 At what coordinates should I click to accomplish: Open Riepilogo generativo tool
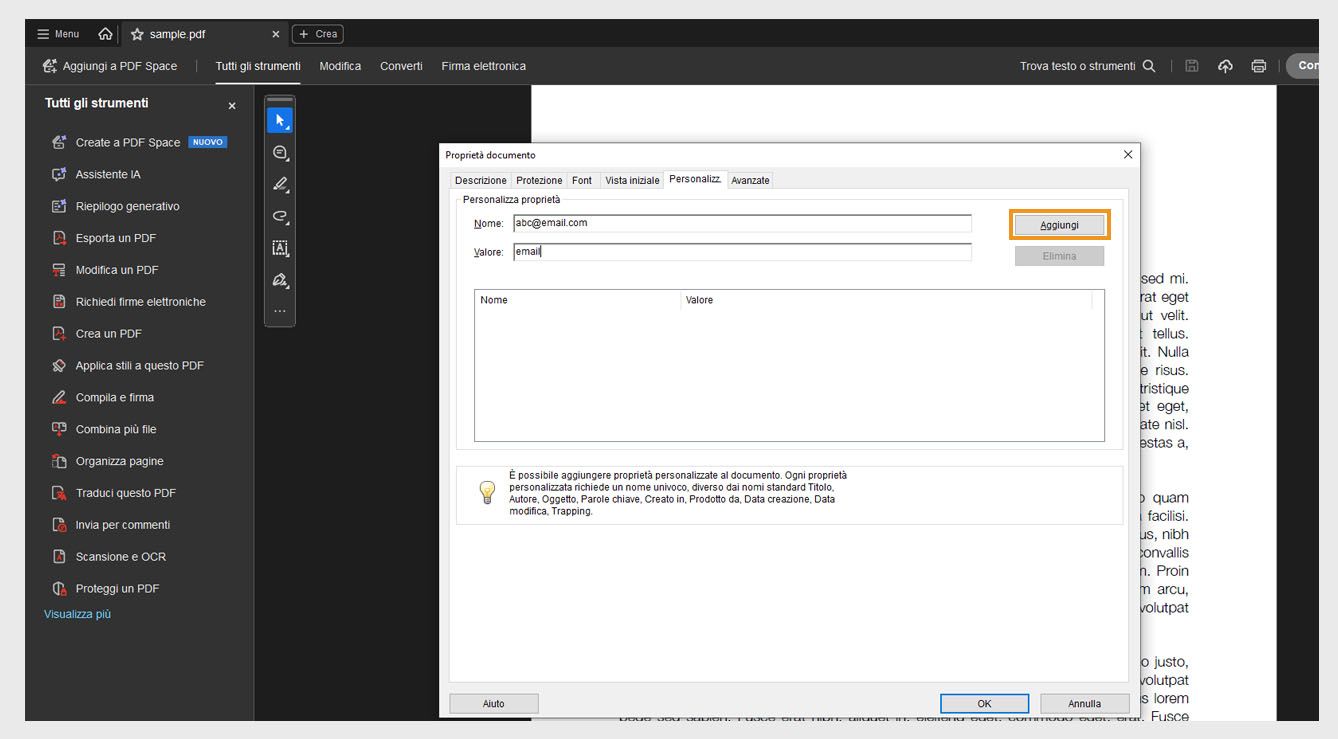click(x=115, y=206)
